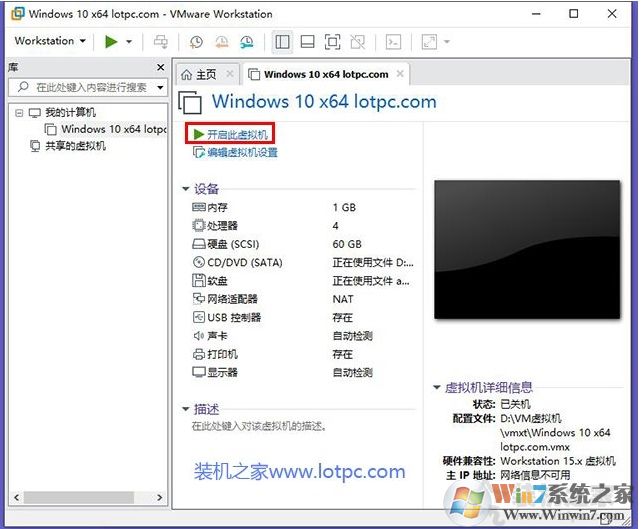The image size is (641, 529).
Task: Enter full screen mode icon
Action: click(x=332, y=41)
